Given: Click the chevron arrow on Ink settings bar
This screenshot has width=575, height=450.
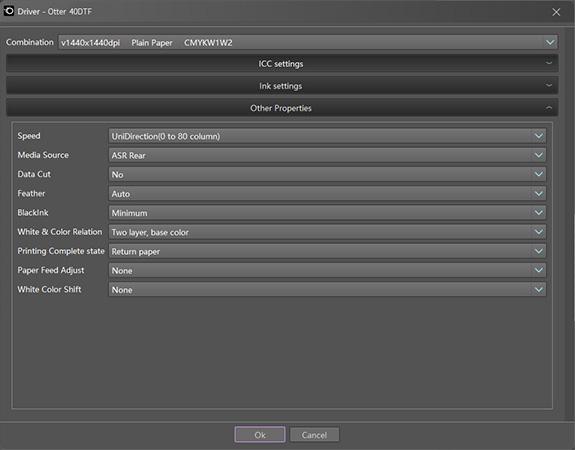Looking at the screenshot, I should (x=549, y=85).
